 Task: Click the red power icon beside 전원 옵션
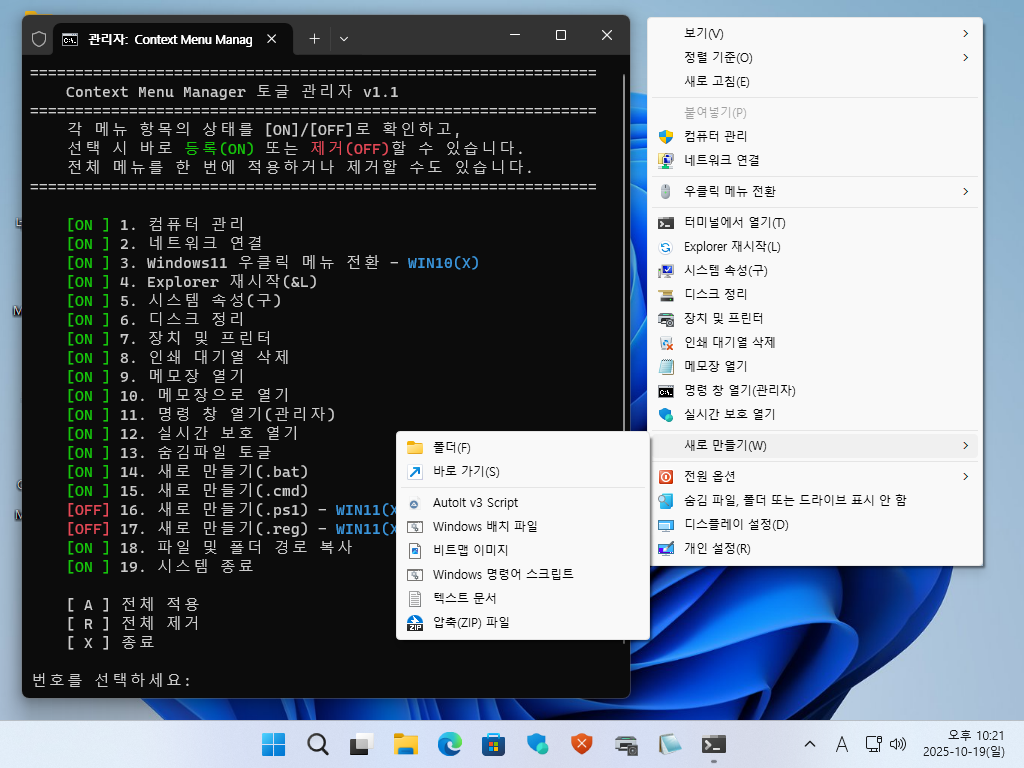point(665,477)
